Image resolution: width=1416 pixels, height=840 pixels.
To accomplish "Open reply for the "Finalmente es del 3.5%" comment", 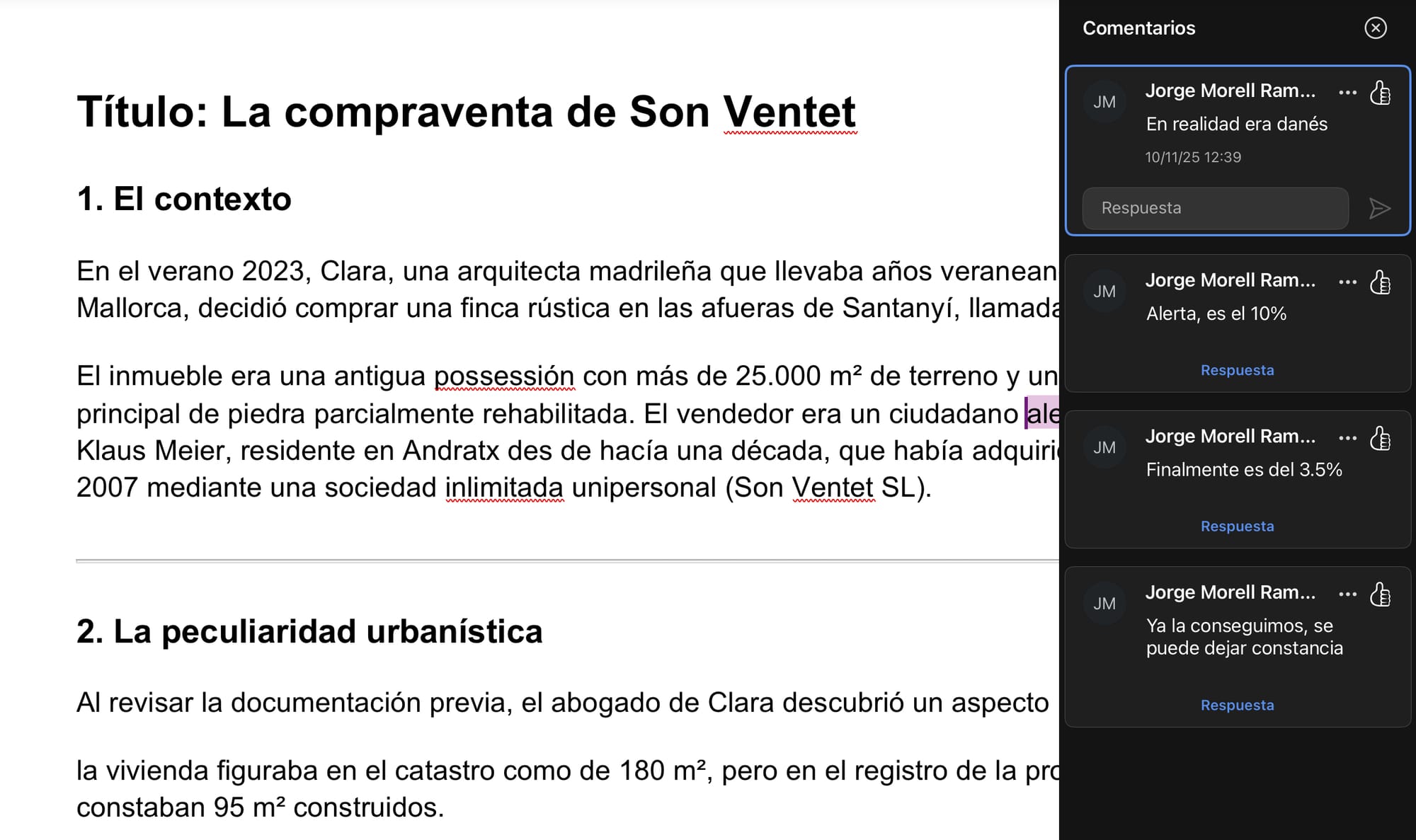I will 1237,527.
